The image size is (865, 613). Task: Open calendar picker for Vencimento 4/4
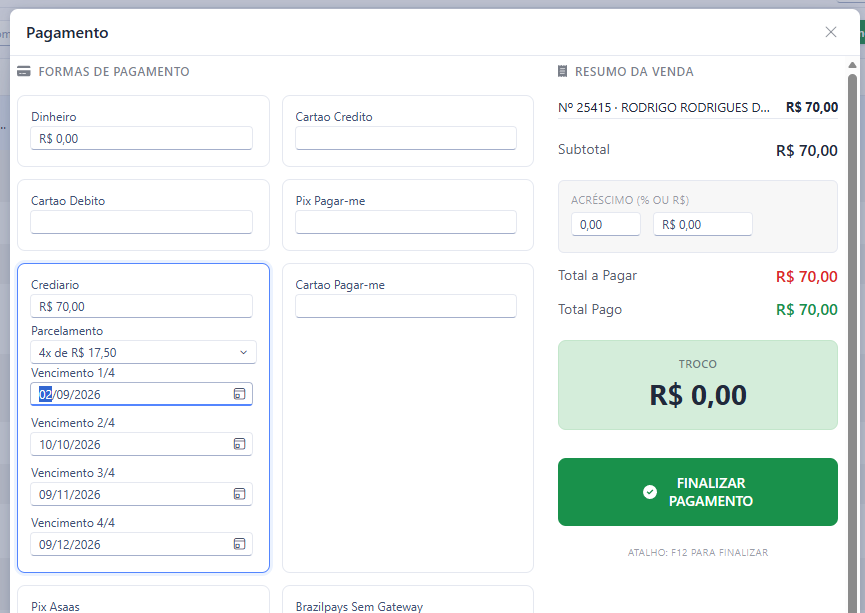[x=239, y=544]
